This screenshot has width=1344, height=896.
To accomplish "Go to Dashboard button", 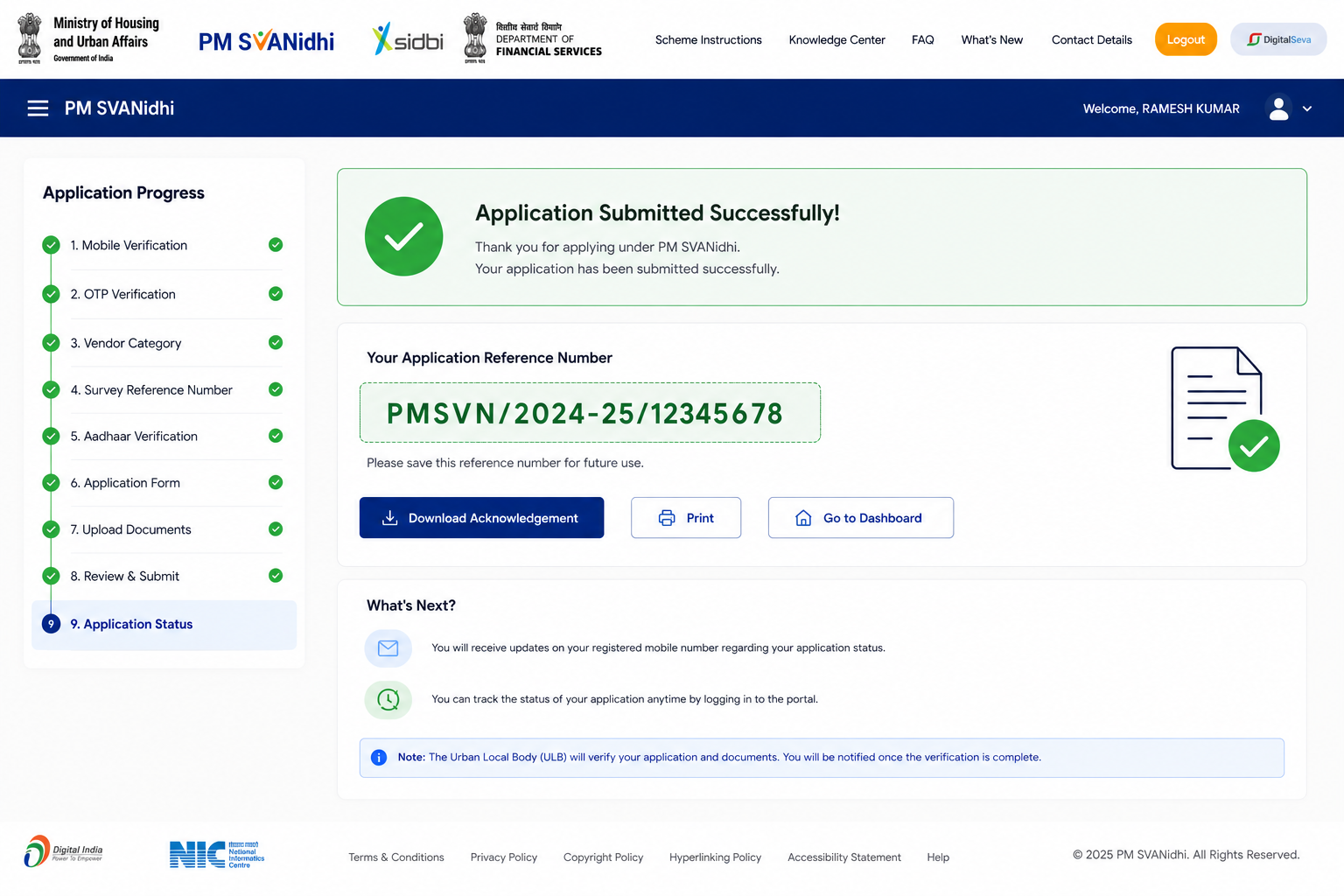I will pyautogui.click(x=861, y=518).
